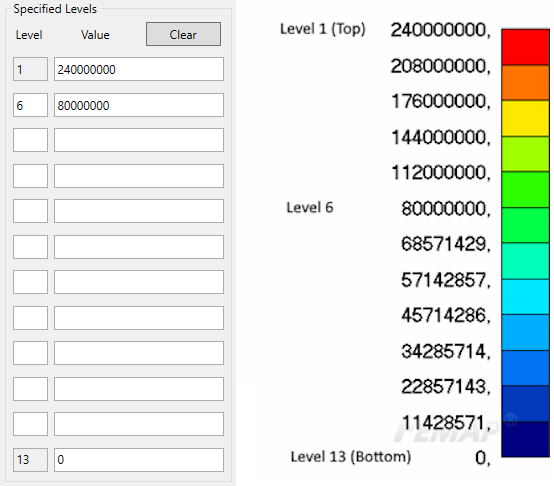Click the 0 label at the legend bottom
This screenshot has width=554, height=486.
[x=483, y=458]
